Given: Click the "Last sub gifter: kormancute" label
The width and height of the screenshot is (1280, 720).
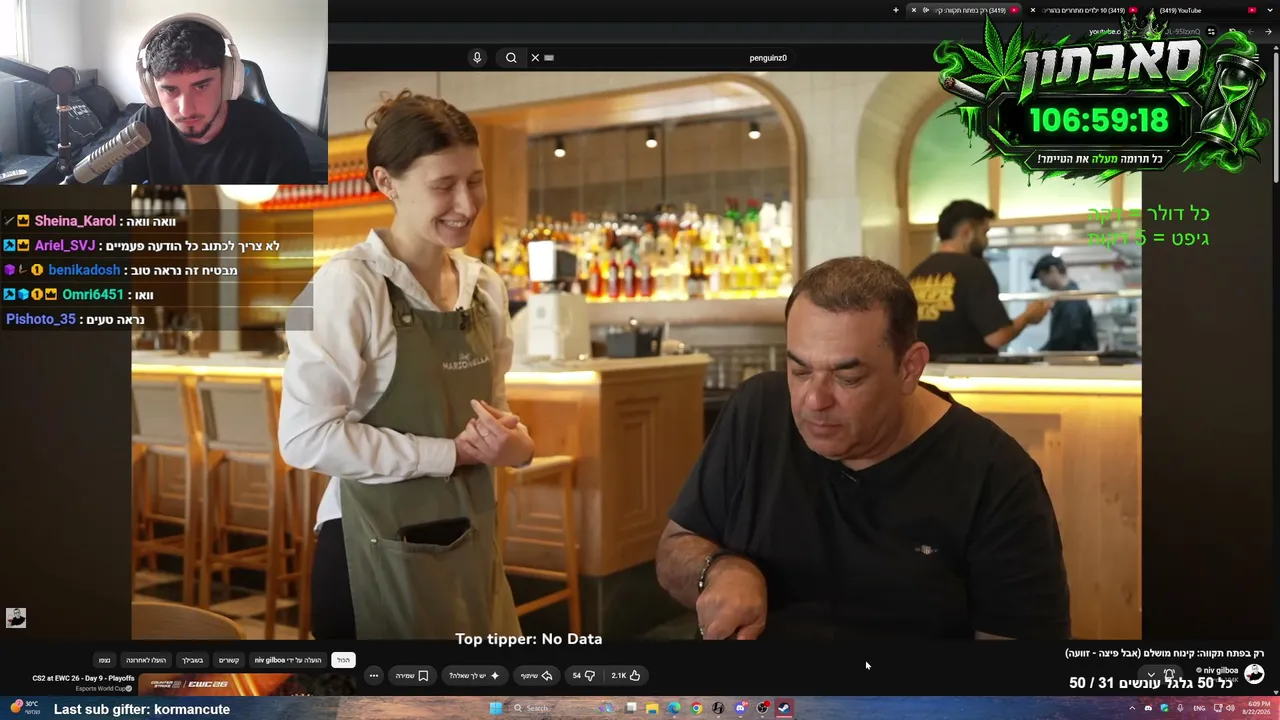Looking at the screenshot, I should coord(142,709).
